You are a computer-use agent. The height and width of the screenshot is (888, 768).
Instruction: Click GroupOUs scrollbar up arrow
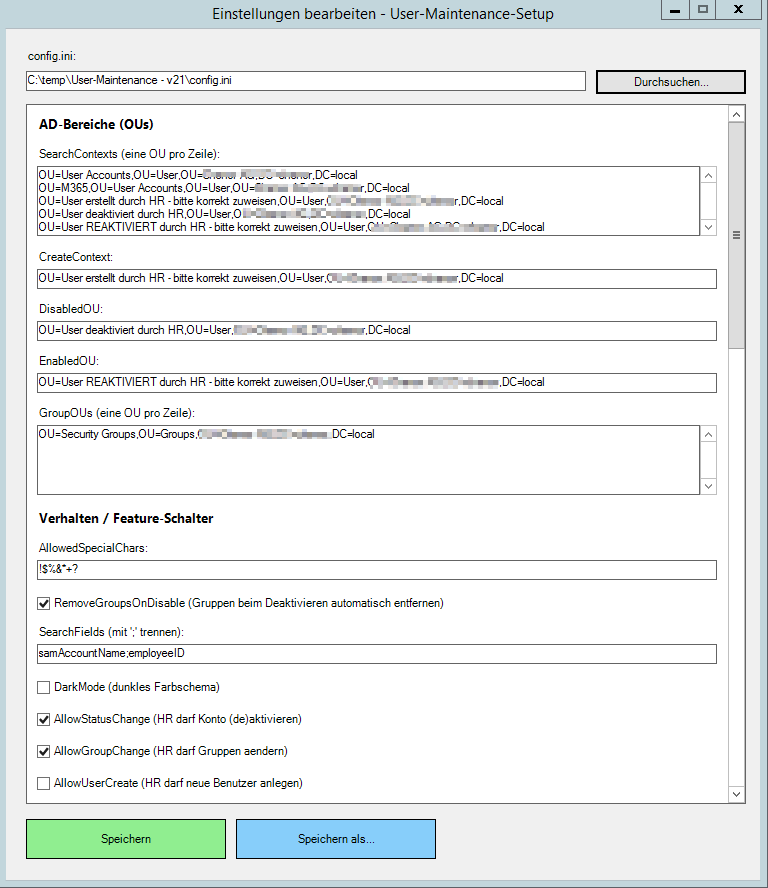click(708, 434)
